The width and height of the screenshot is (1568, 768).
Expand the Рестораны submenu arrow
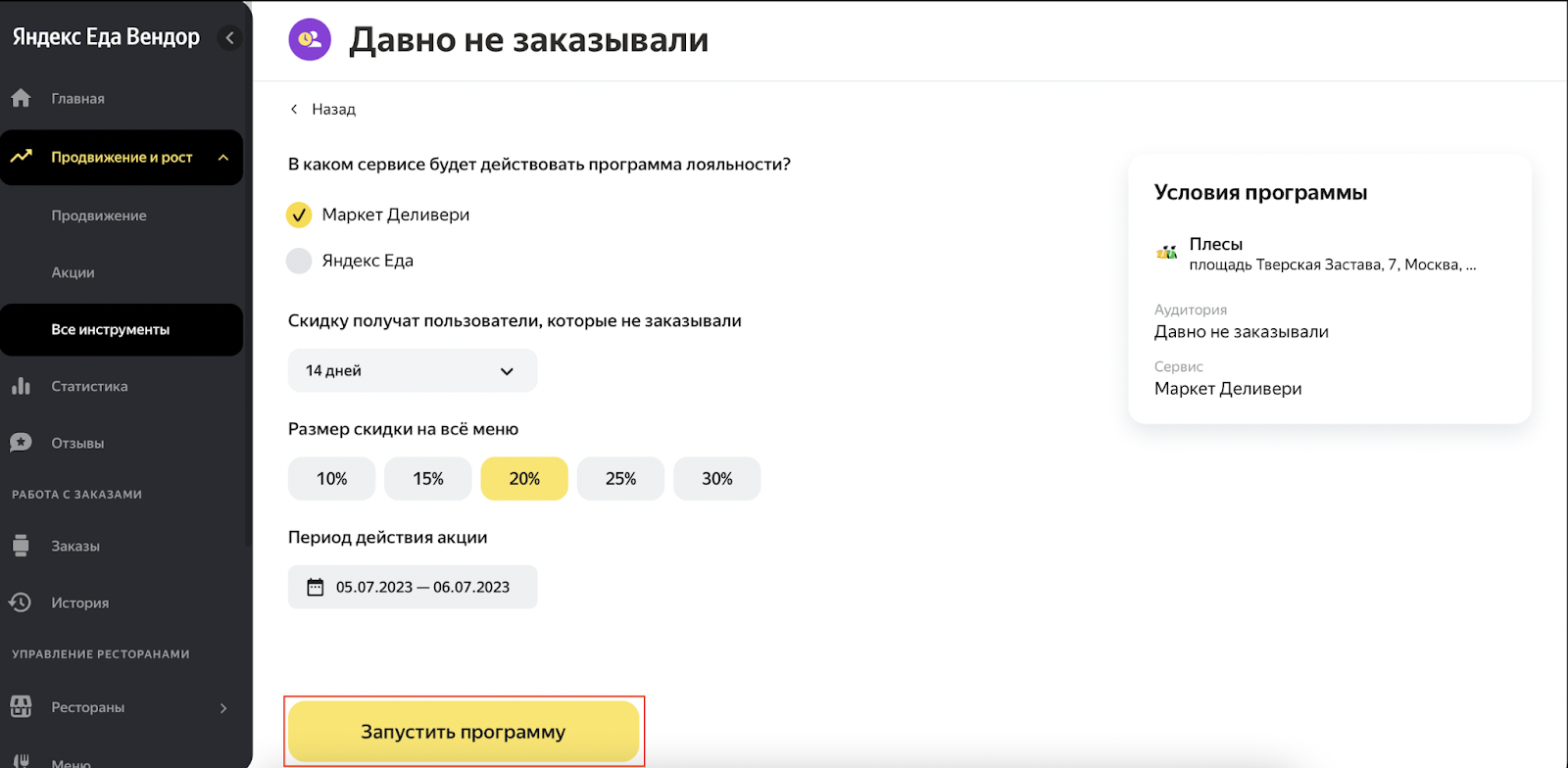tap(223, 707)
